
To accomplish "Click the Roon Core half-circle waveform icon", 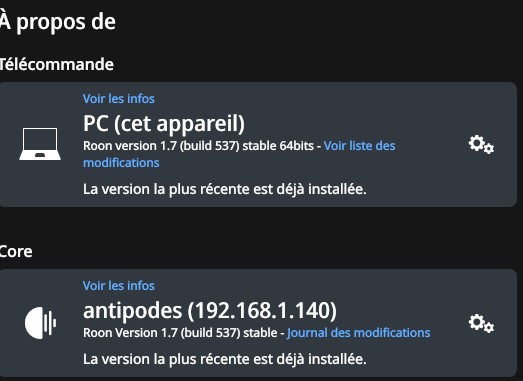I will click(x=40, y=323).
